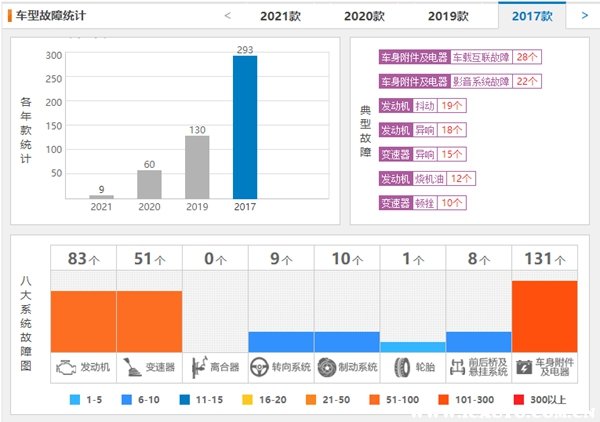Viewport: 600px width, 422px height.
Task: Click the orange engine fault bar
Action: 83,320
